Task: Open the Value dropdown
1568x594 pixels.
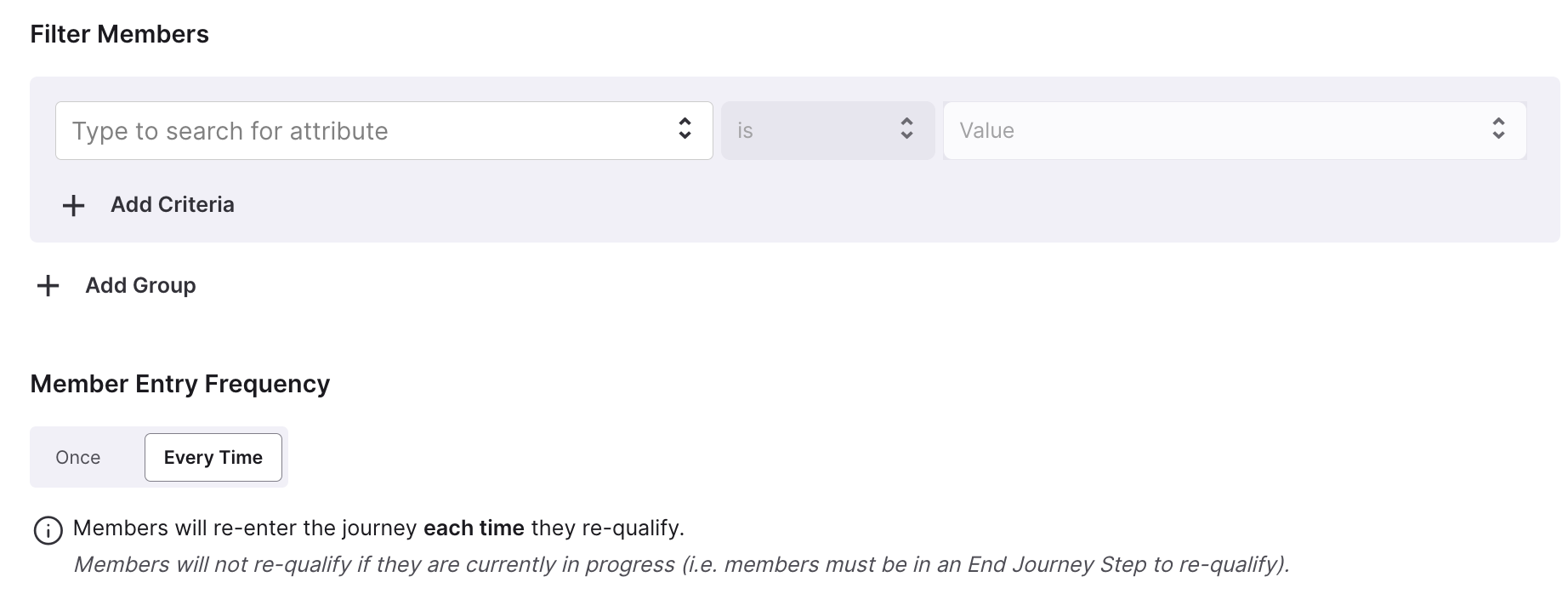Action: coord(1235,130)
